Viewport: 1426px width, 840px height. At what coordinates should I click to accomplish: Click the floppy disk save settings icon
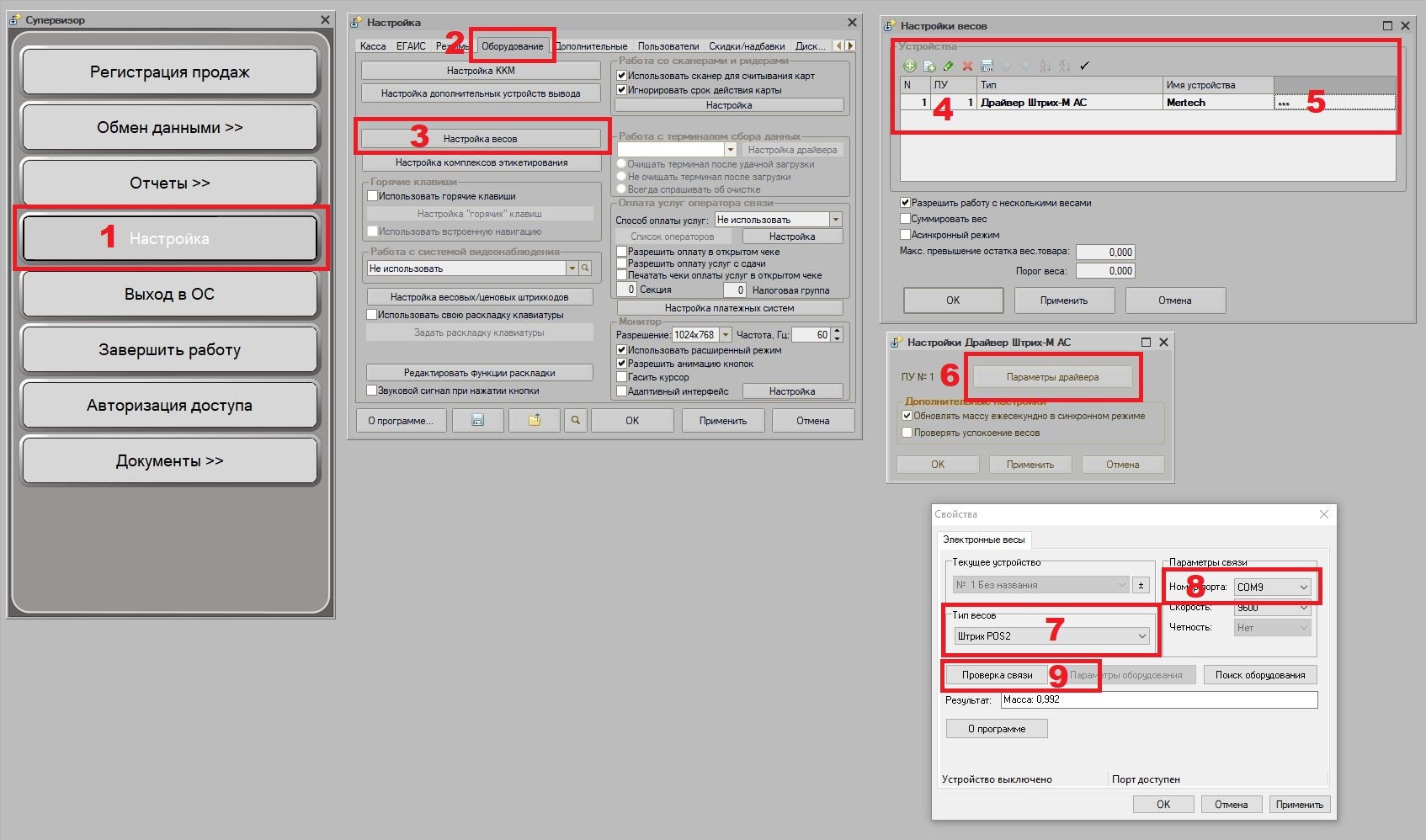[x=477, y=421]
